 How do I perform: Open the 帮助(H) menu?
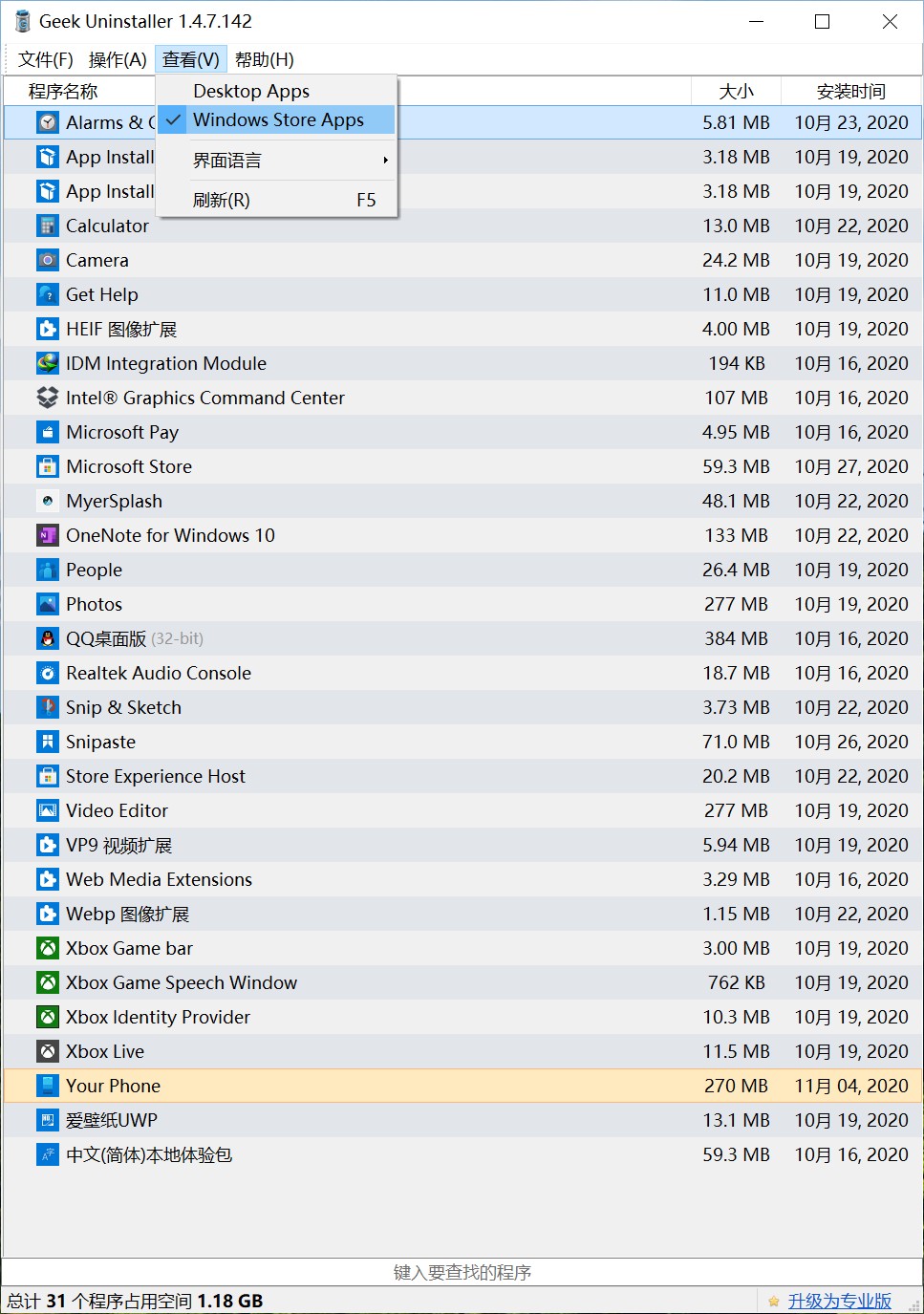pyautogui.click(x=265, y=59)
